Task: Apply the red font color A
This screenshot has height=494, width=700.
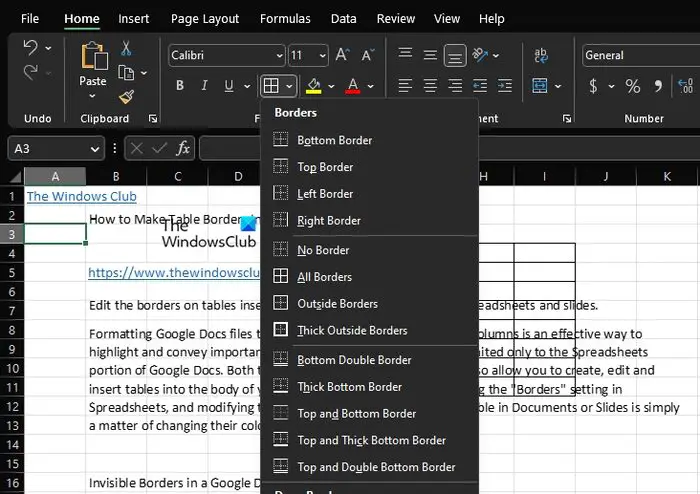Action: tap(353, 85)
